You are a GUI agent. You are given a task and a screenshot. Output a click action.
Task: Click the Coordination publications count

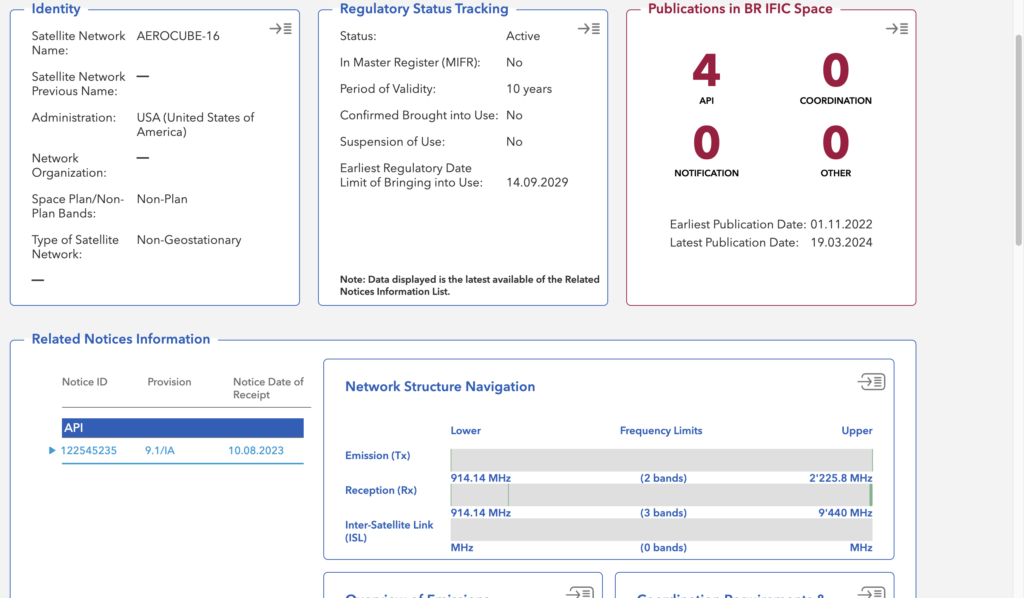[836, 71]
